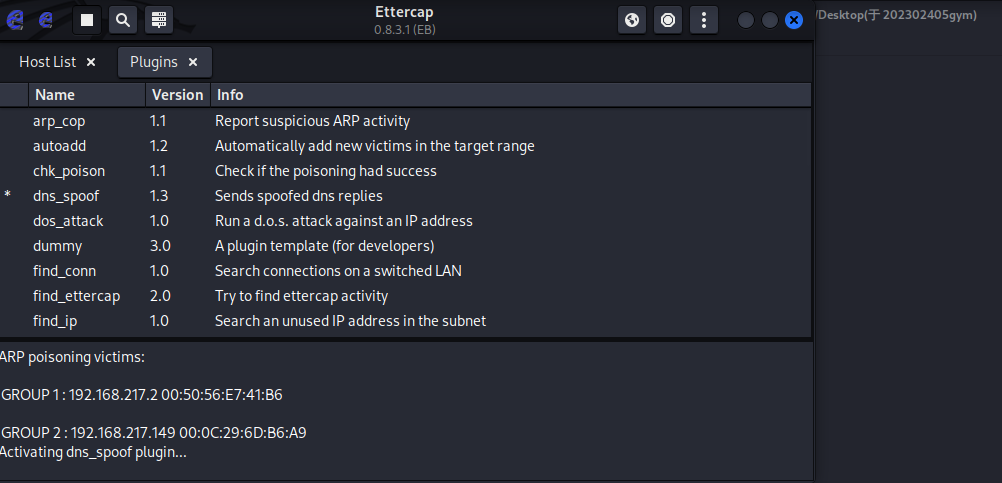This screenshot has height=483, width=1002.
Task: Click the Info column header
Action: 230,95
